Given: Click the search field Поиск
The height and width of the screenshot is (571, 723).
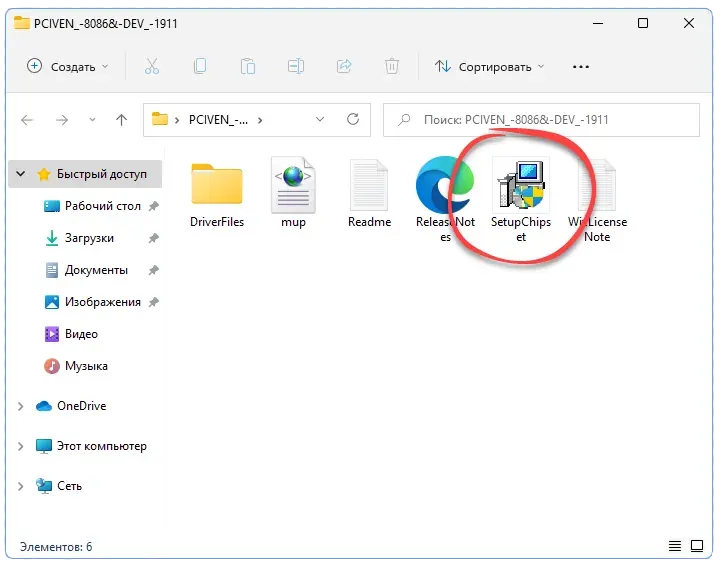Looking at the screenshot, I should coord(541,120).
